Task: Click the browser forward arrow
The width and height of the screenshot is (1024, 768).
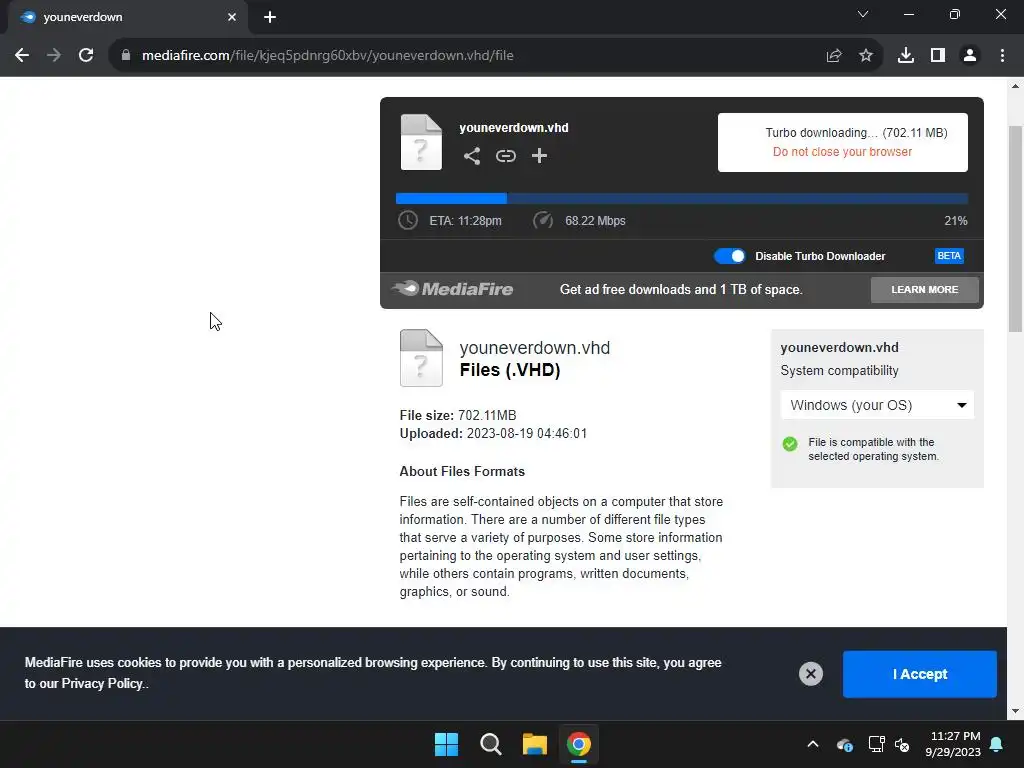Action: tap(54, 56)
